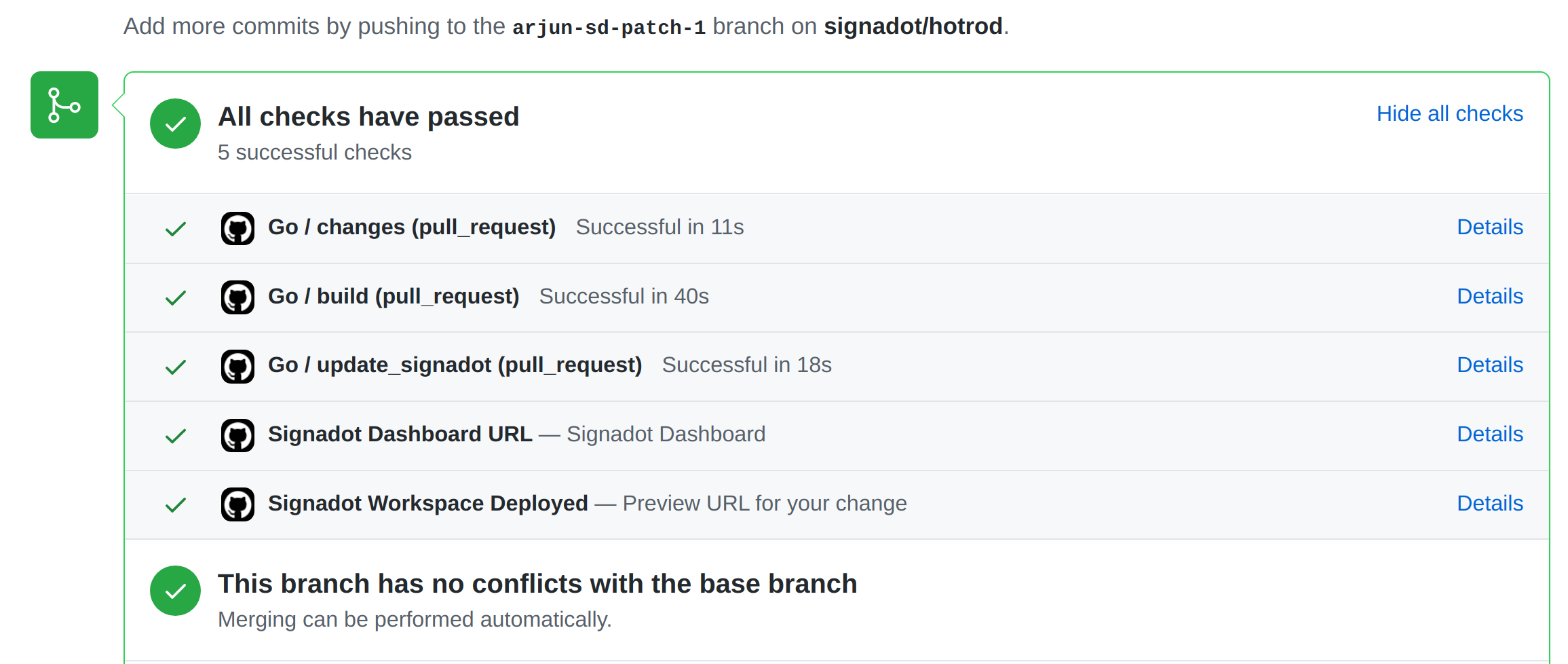This screenshot has width=1568, height=664.
Task: Click the GitHub avatar icon for Go / build
Action: (237, 297)
